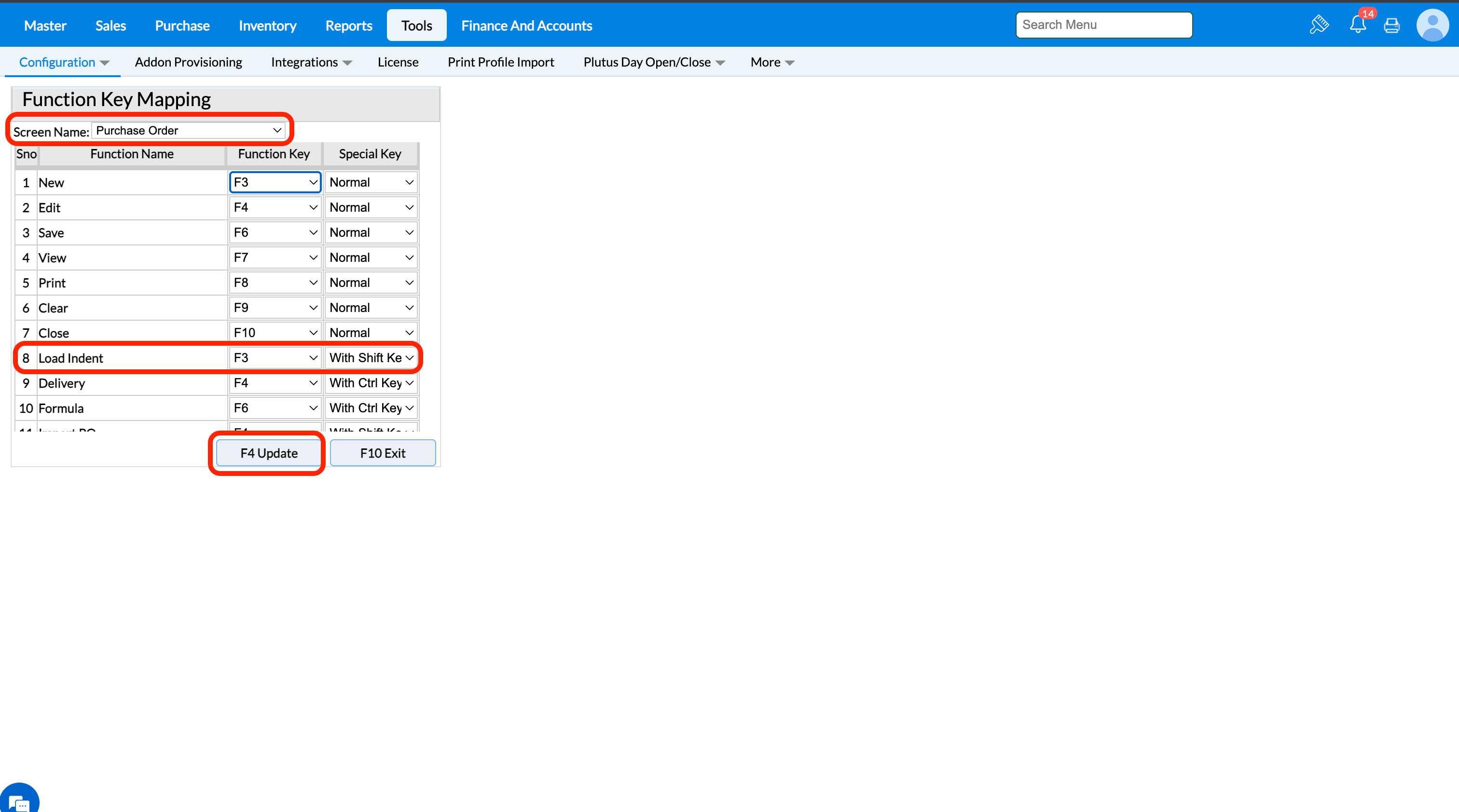Open Special Key dropdown for Load Indent
This screenshot has width=1459, height=812.
[x=371, y=358]
